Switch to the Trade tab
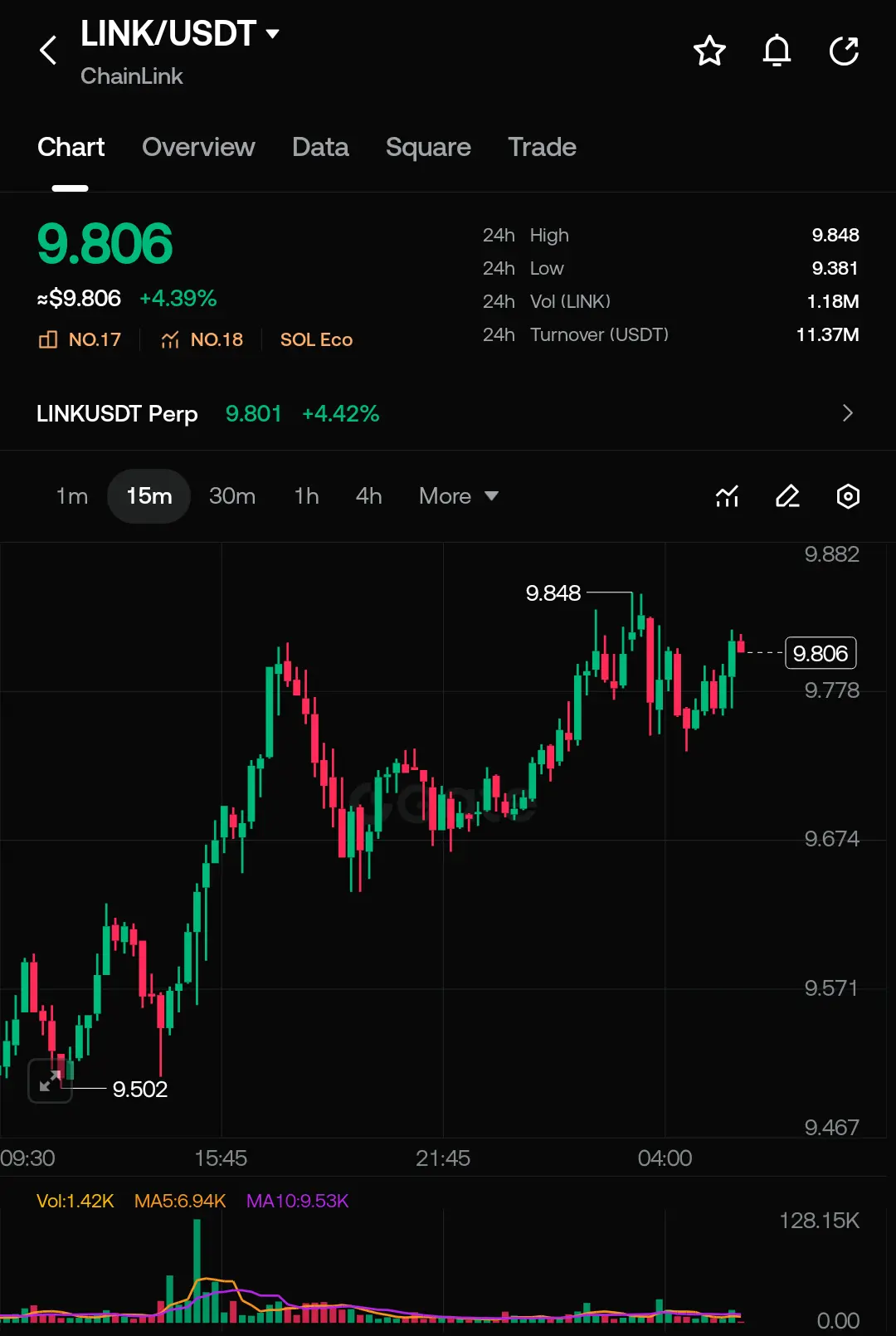896x1336 pixels. [x=542, y=147]
